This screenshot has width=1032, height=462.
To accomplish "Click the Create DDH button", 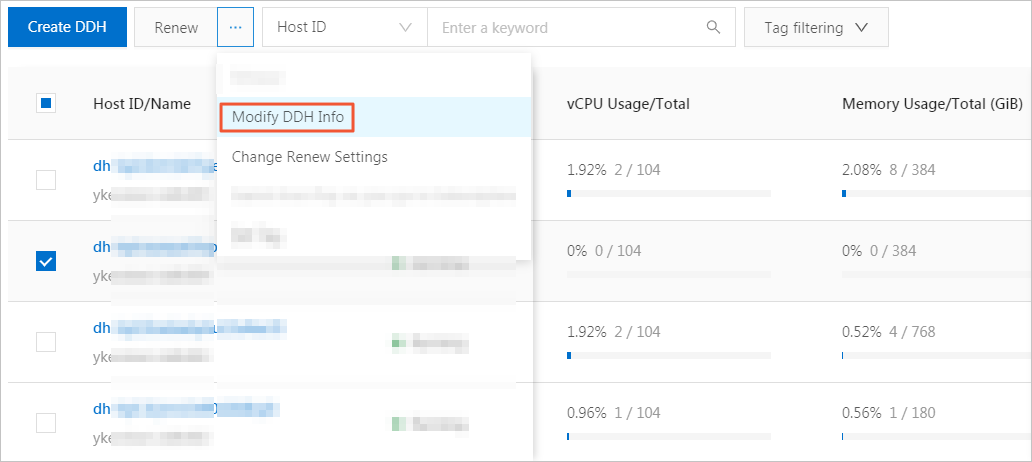I will (x=67, y=27).
